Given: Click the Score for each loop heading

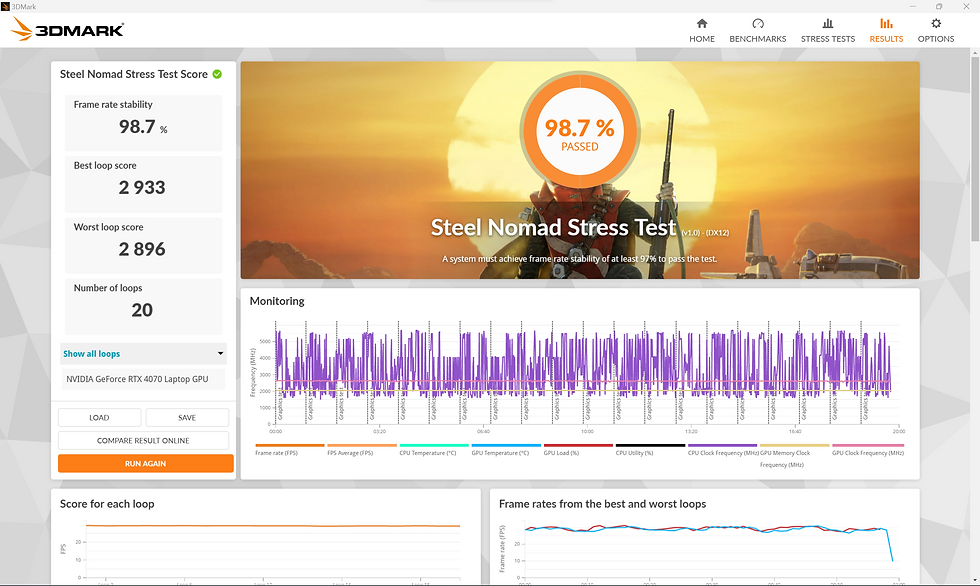Looking at the screenshot, I should tap(107, 504).
